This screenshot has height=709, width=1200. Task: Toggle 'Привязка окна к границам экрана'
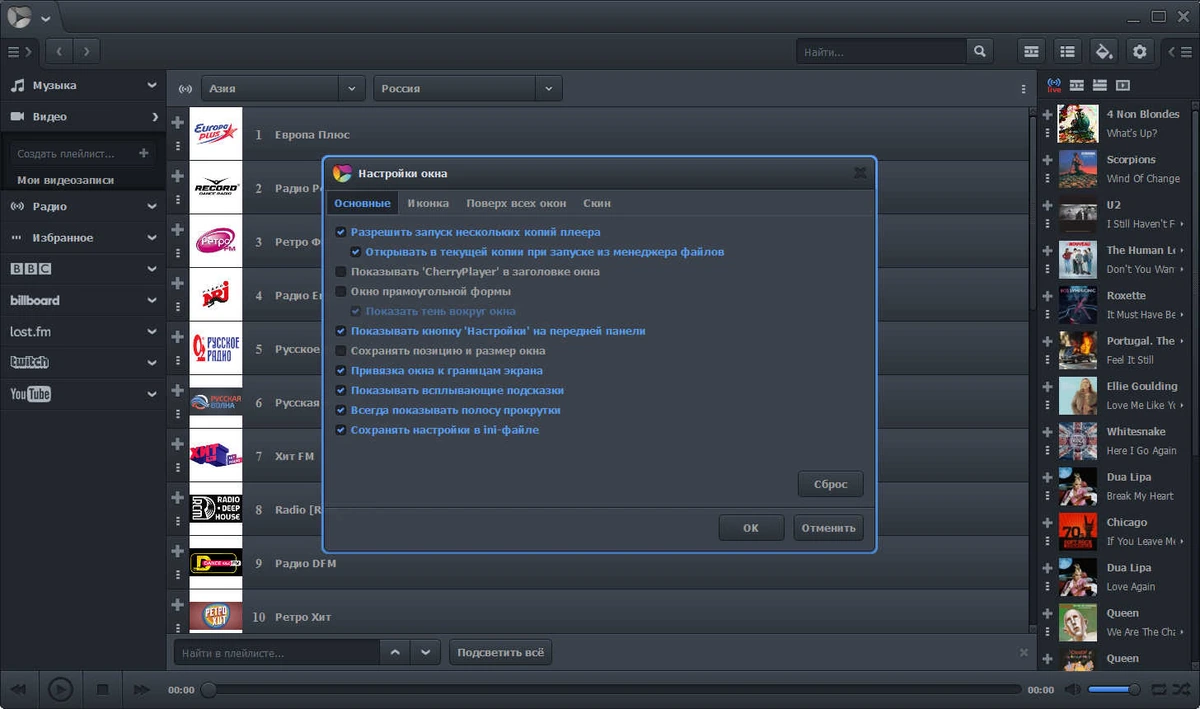[341, 371]
